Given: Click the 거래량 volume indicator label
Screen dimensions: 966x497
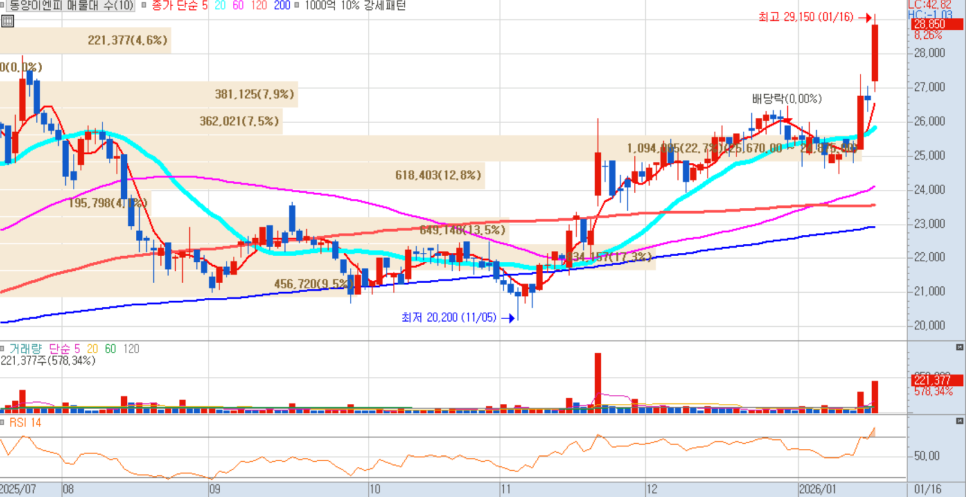Looking at the screenshot, I should [26, 349].
